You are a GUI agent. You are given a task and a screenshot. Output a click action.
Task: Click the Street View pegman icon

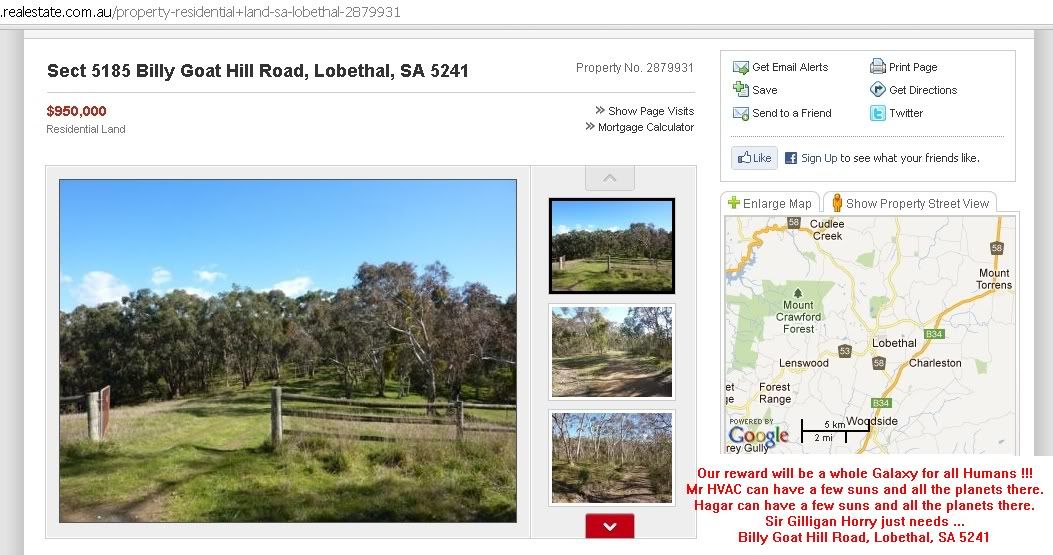[837, 203]
